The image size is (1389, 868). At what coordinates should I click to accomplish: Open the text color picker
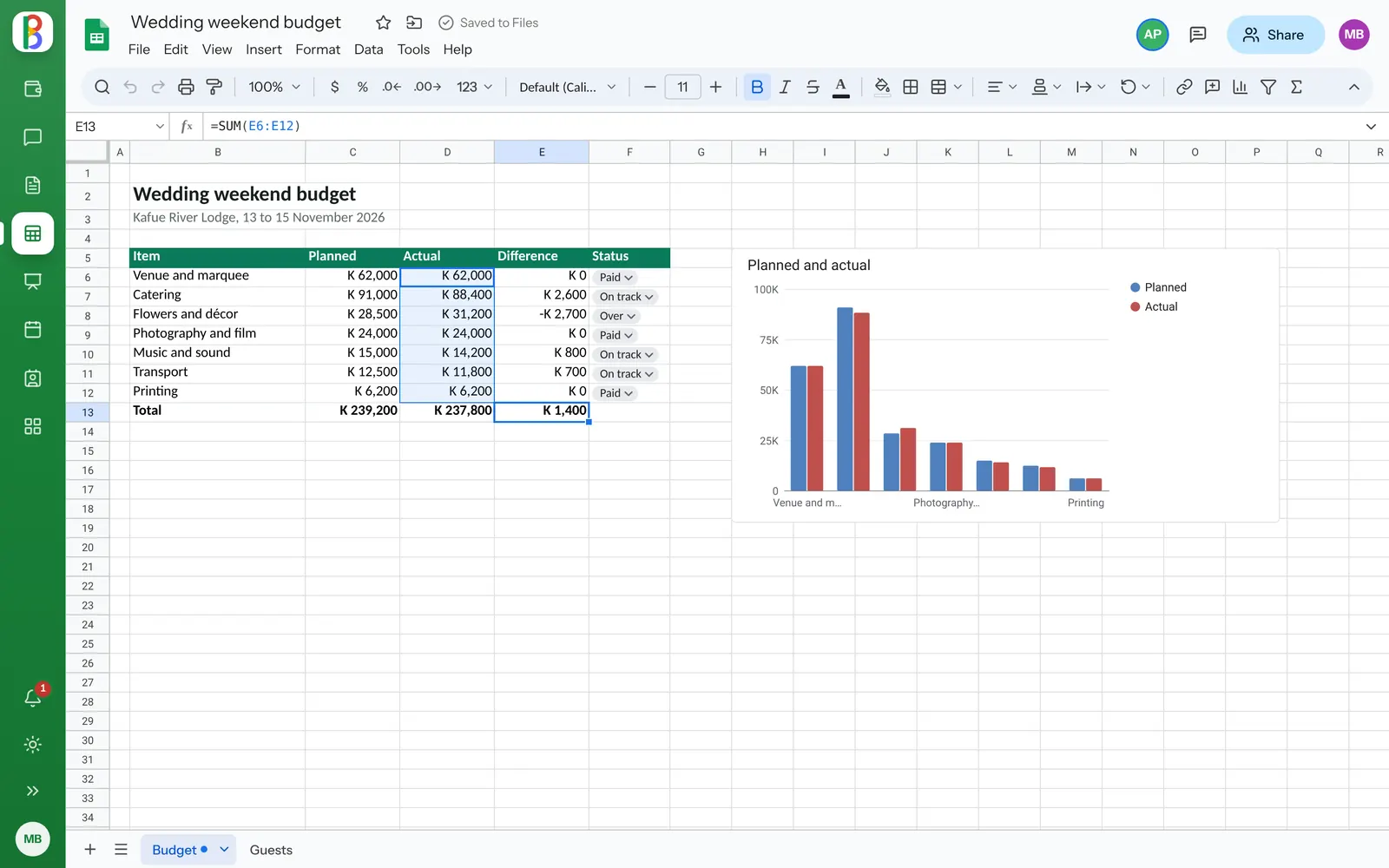point(840,87)
